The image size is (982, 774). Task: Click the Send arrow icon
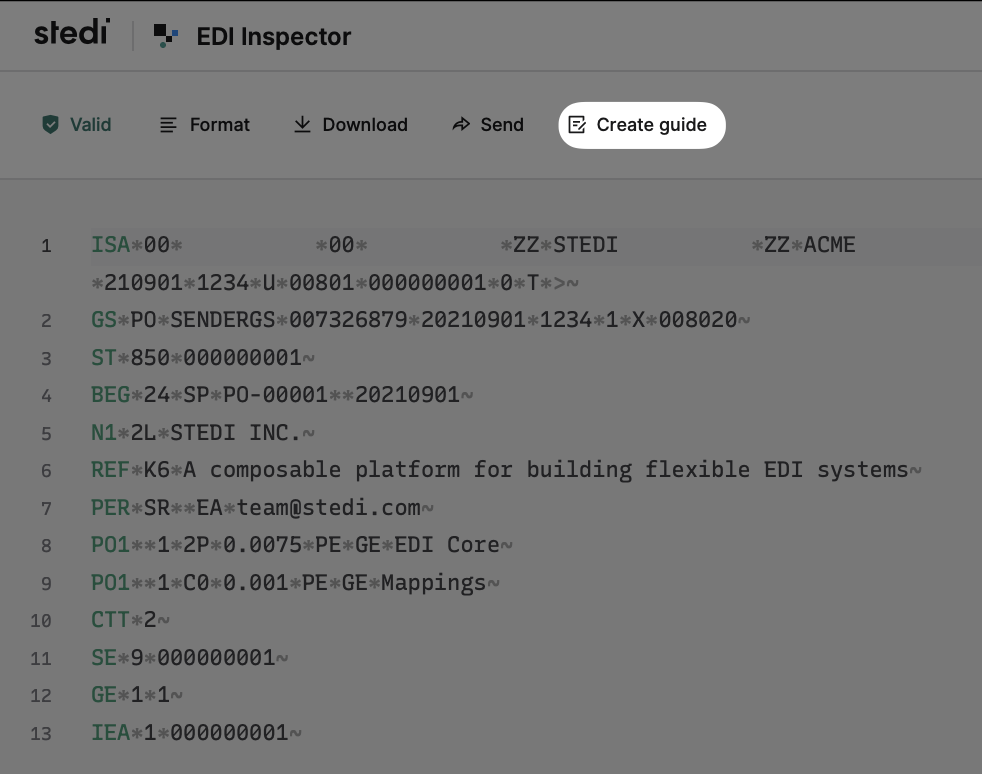point(461,125)
